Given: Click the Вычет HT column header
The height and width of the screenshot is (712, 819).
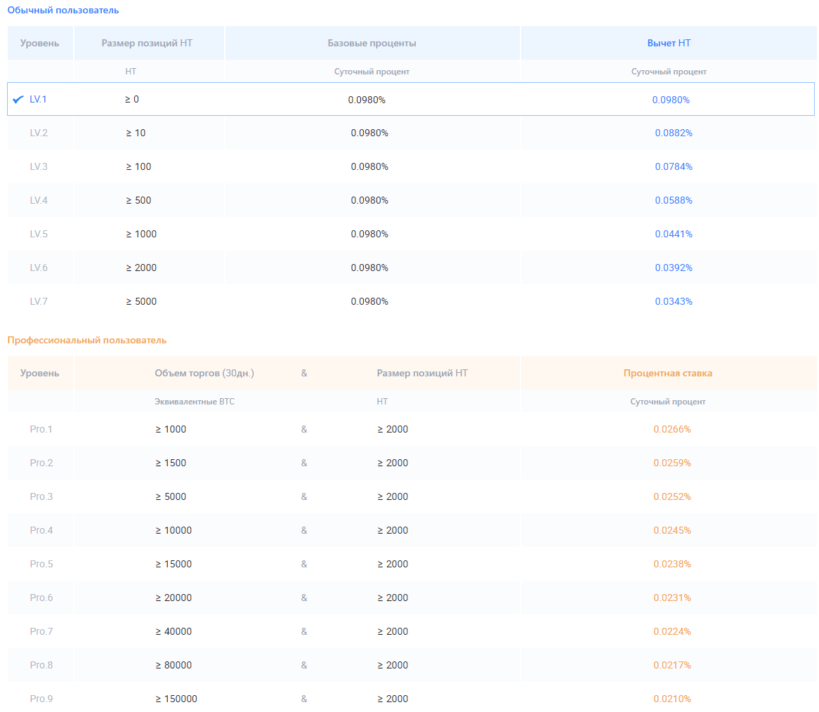Looking at the screenshot, I should pyautogui.click(x=668, y=43).
